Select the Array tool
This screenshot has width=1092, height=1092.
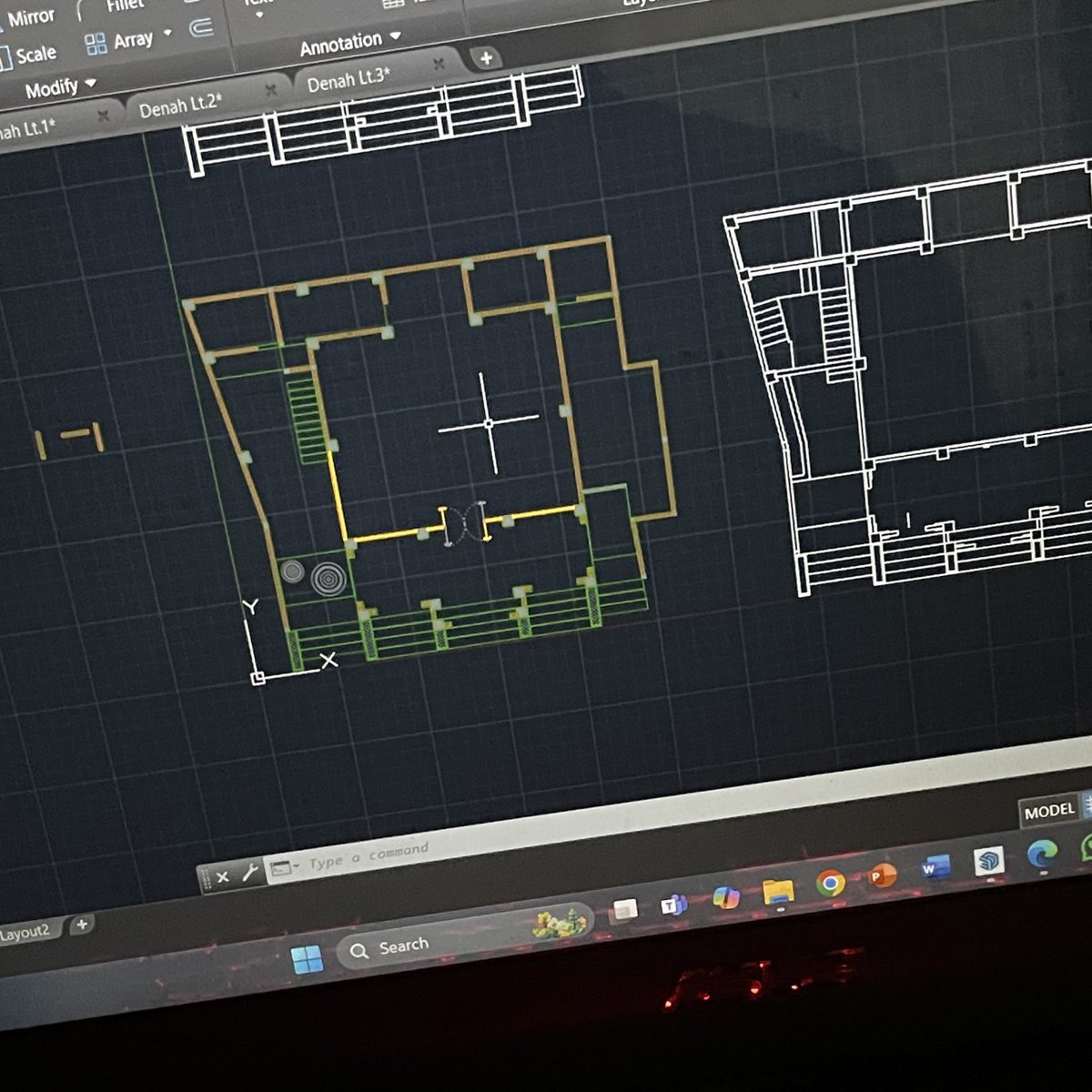119,41
